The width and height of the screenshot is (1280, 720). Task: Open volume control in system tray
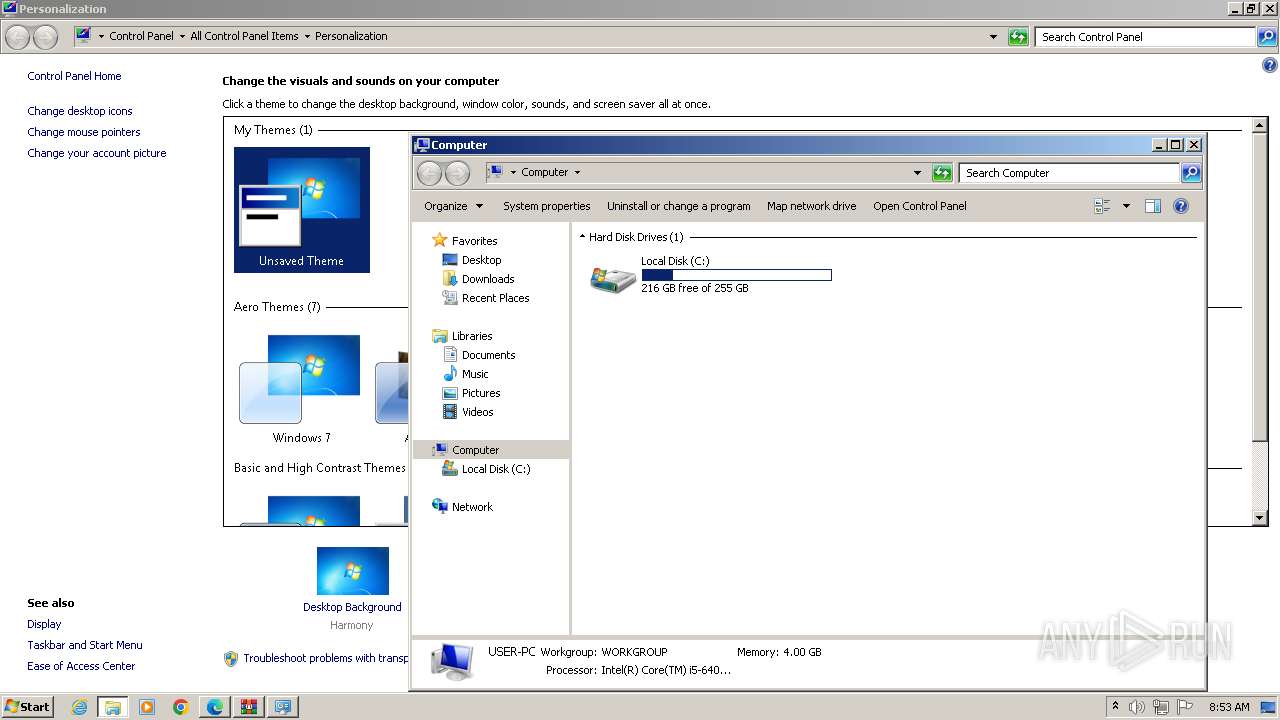click(1137, 707)
